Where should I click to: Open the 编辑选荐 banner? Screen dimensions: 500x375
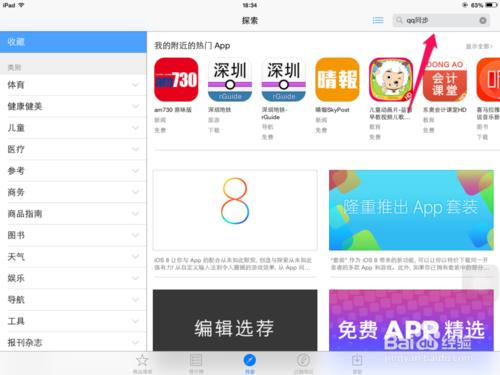pos(235,320)
